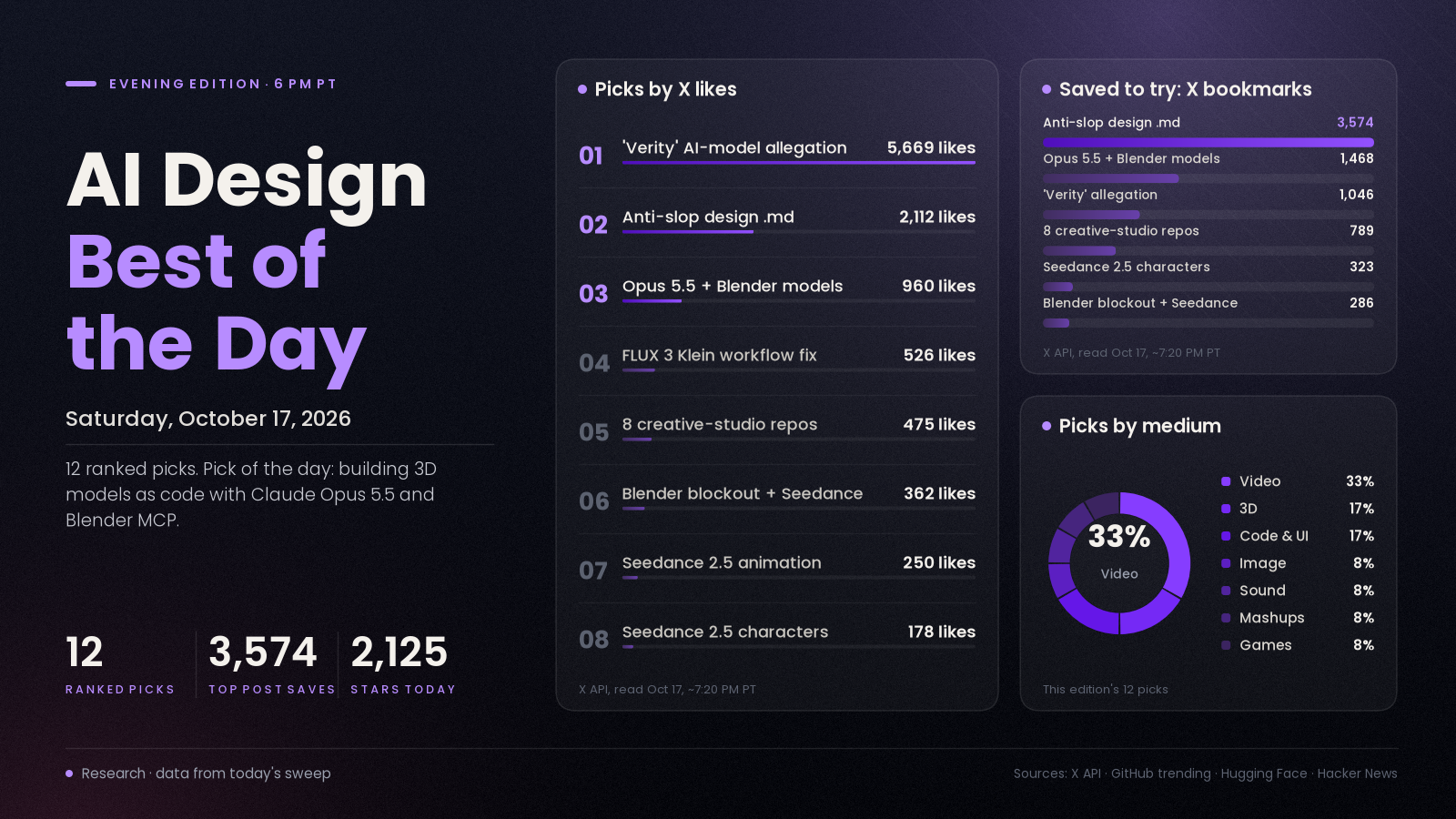Select the Anti-slop design .md ranked pick
The image size is (1456, 819).
tap(776, 223)
